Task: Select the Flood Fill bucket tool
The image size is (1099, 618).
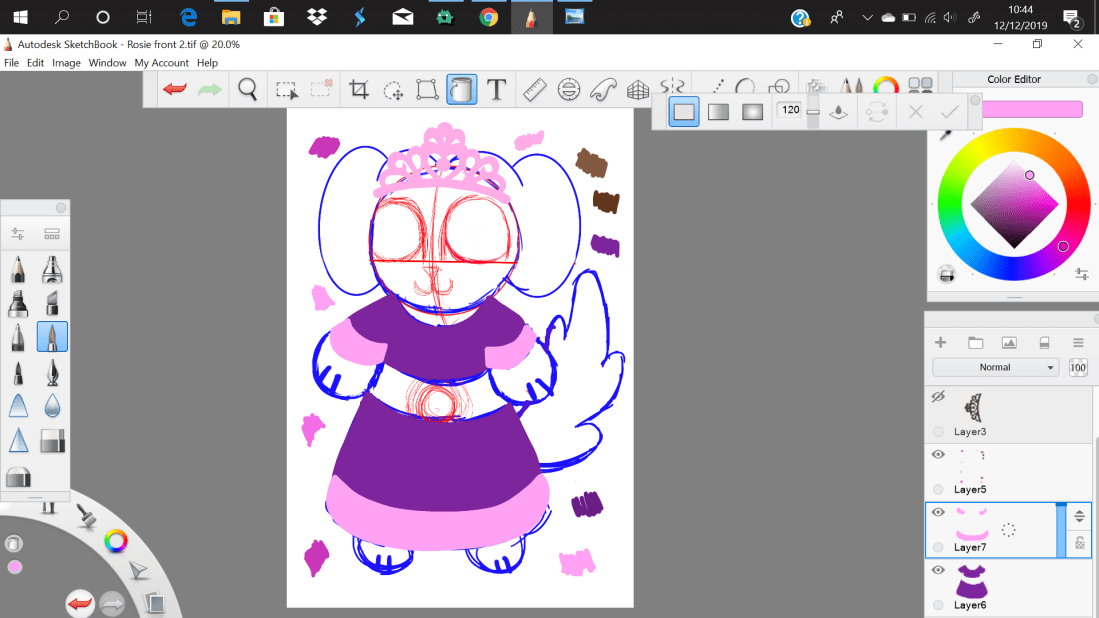Action: (x=461, y=90)
